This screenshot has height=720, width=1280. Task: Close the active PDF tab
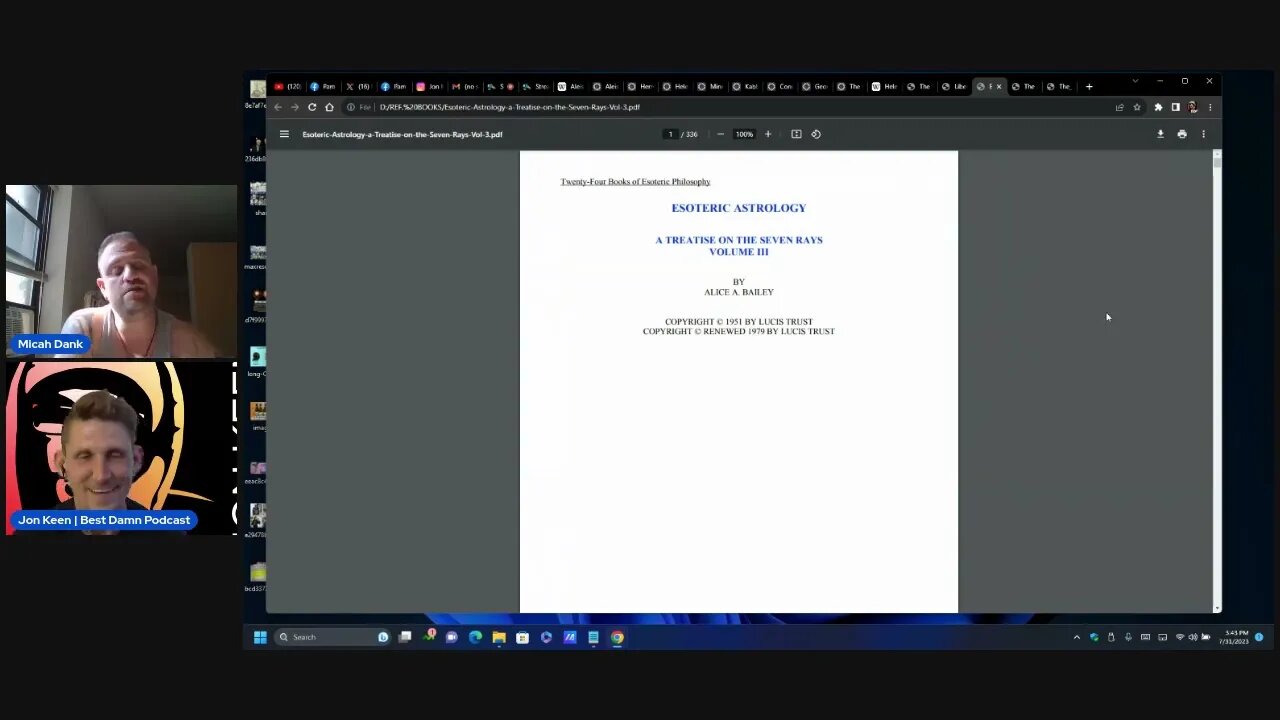pyautogui.click(x=998, y=86)
